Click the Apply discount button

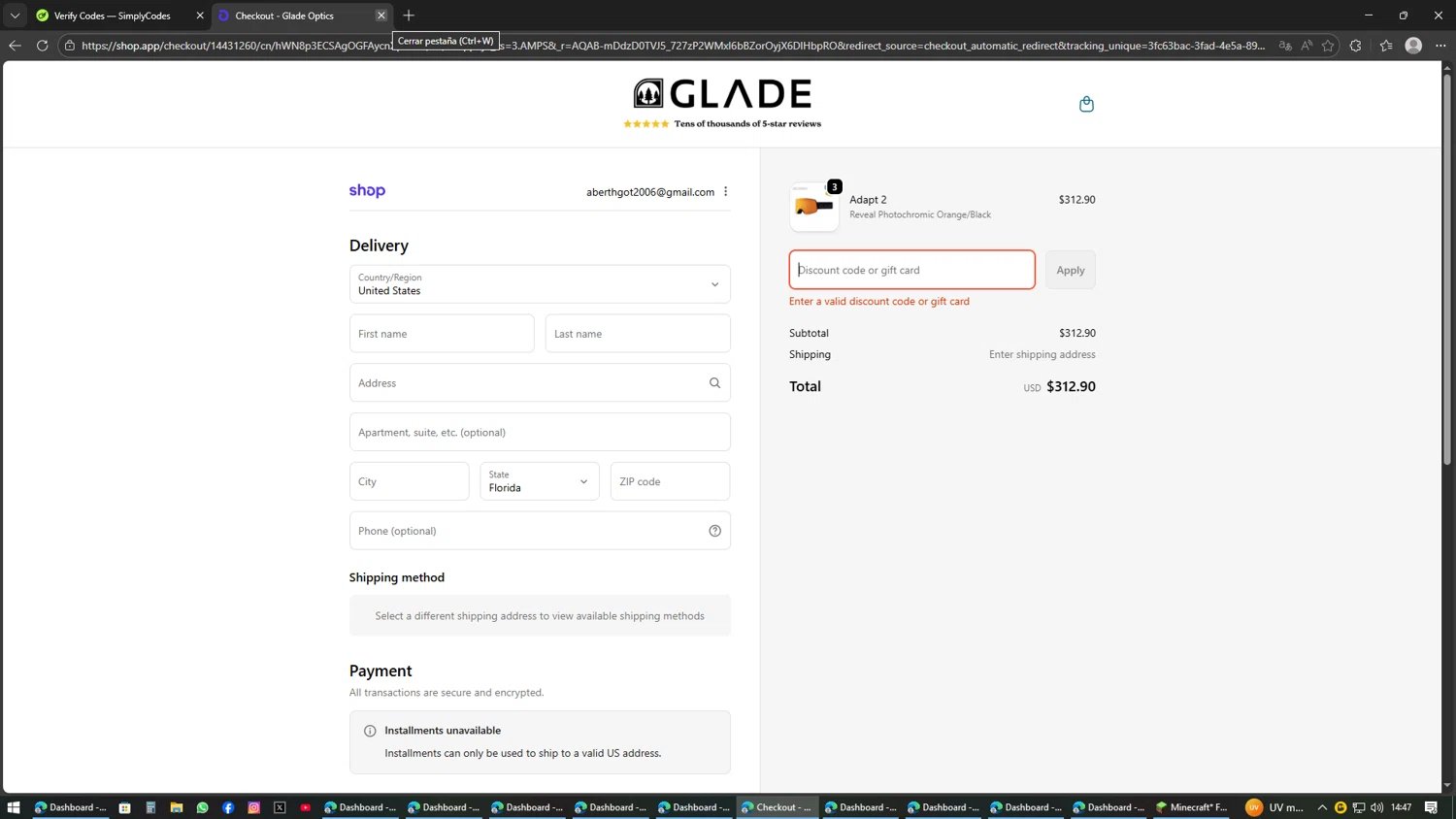pos(1071,270)
